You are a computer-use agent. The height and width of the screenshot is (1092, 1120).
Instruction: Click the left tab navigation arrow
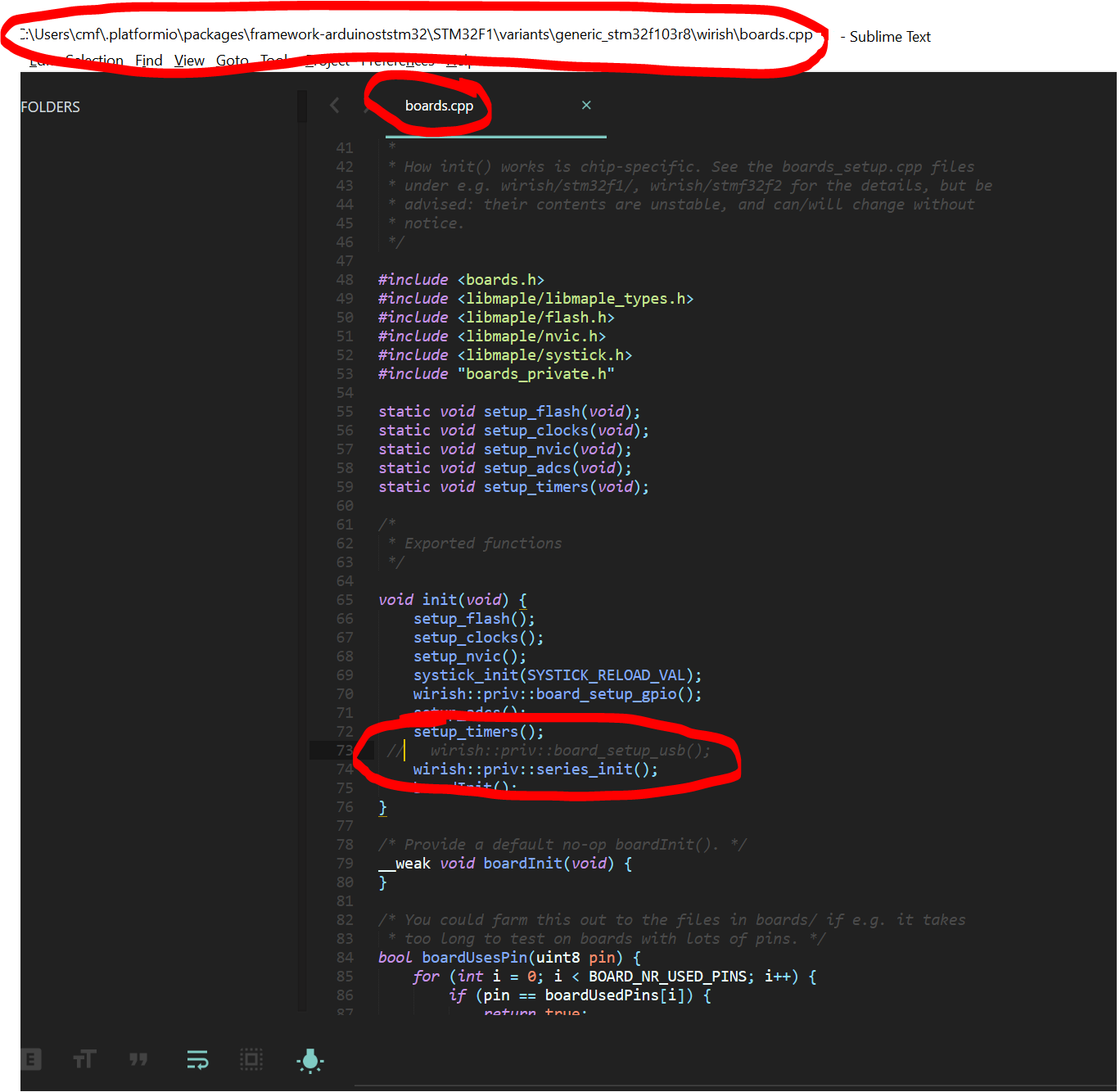334,105
